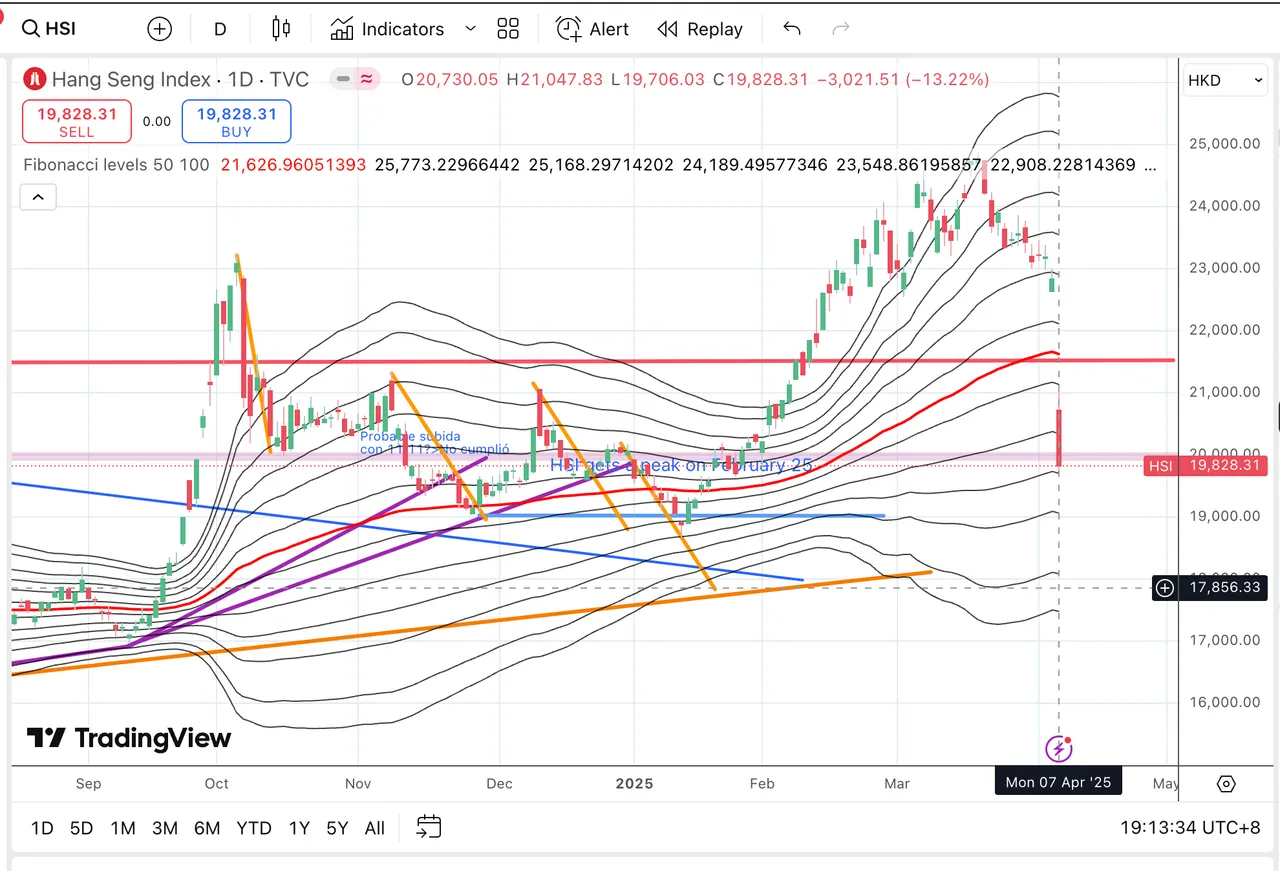Click the Mon 07 Apr '25 date label
This screenshot has height=871, width=1280.
point(1059,782)
